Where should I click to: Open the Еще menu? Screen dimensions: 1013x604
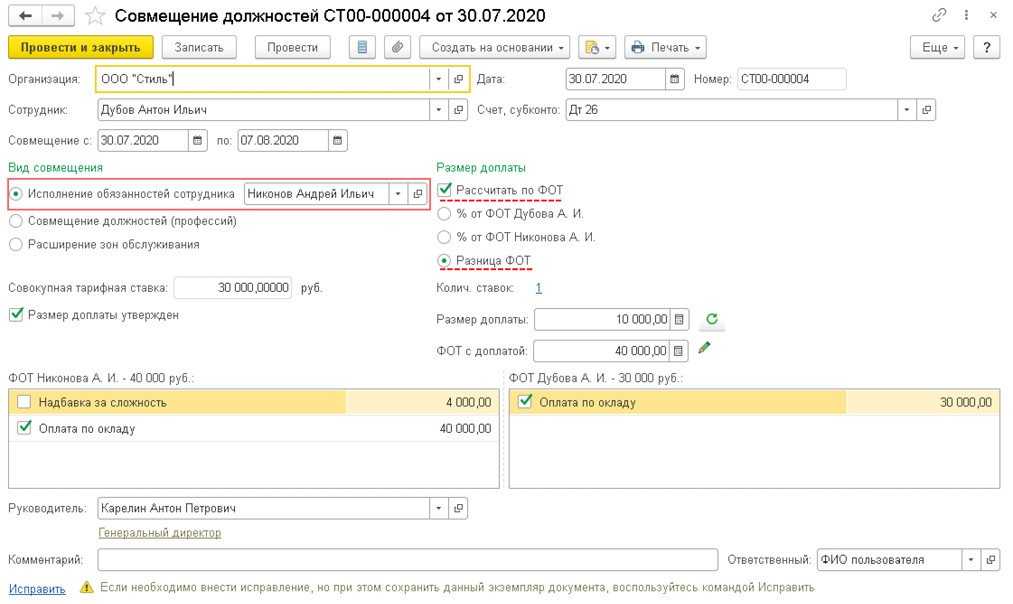pos(940,47)
